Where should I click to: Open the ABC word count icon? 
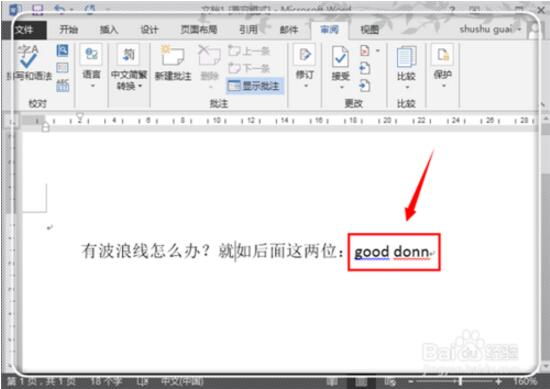pos(62,85)
